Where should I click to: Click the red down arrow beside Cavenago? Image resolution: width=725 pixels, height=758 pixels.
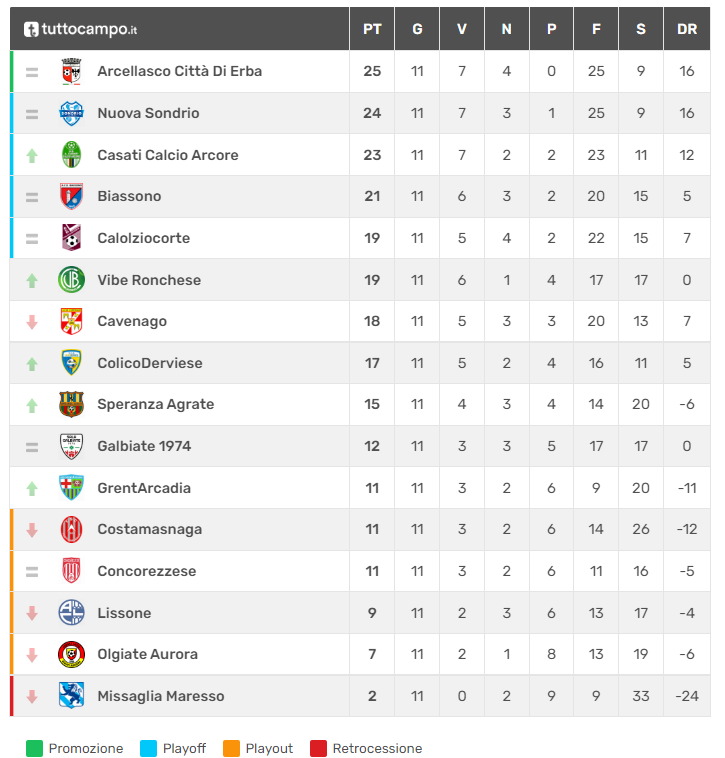pyautogui.click(x=32, y=321)
